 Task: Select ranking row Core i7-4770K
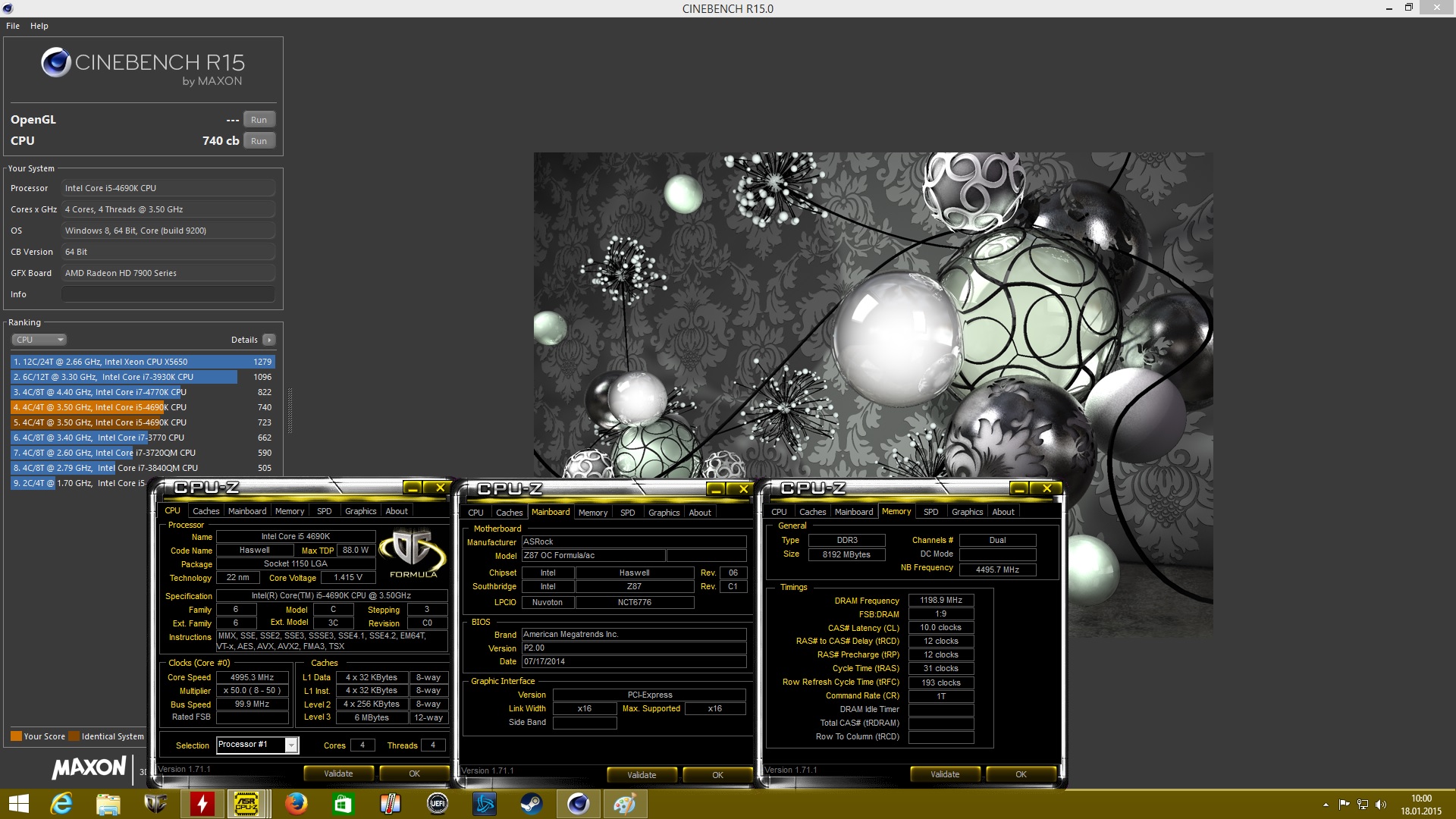tap(143, 392)
